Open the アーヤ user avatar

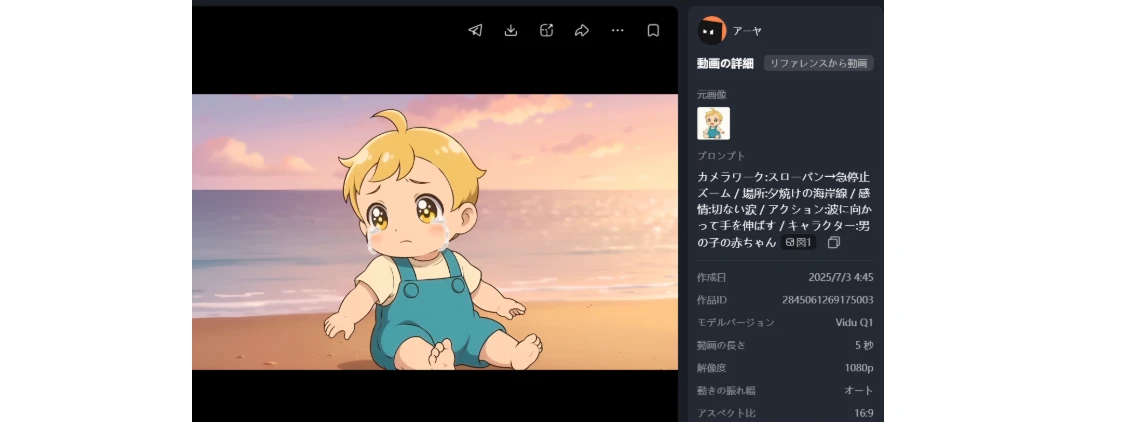point(712,30)
